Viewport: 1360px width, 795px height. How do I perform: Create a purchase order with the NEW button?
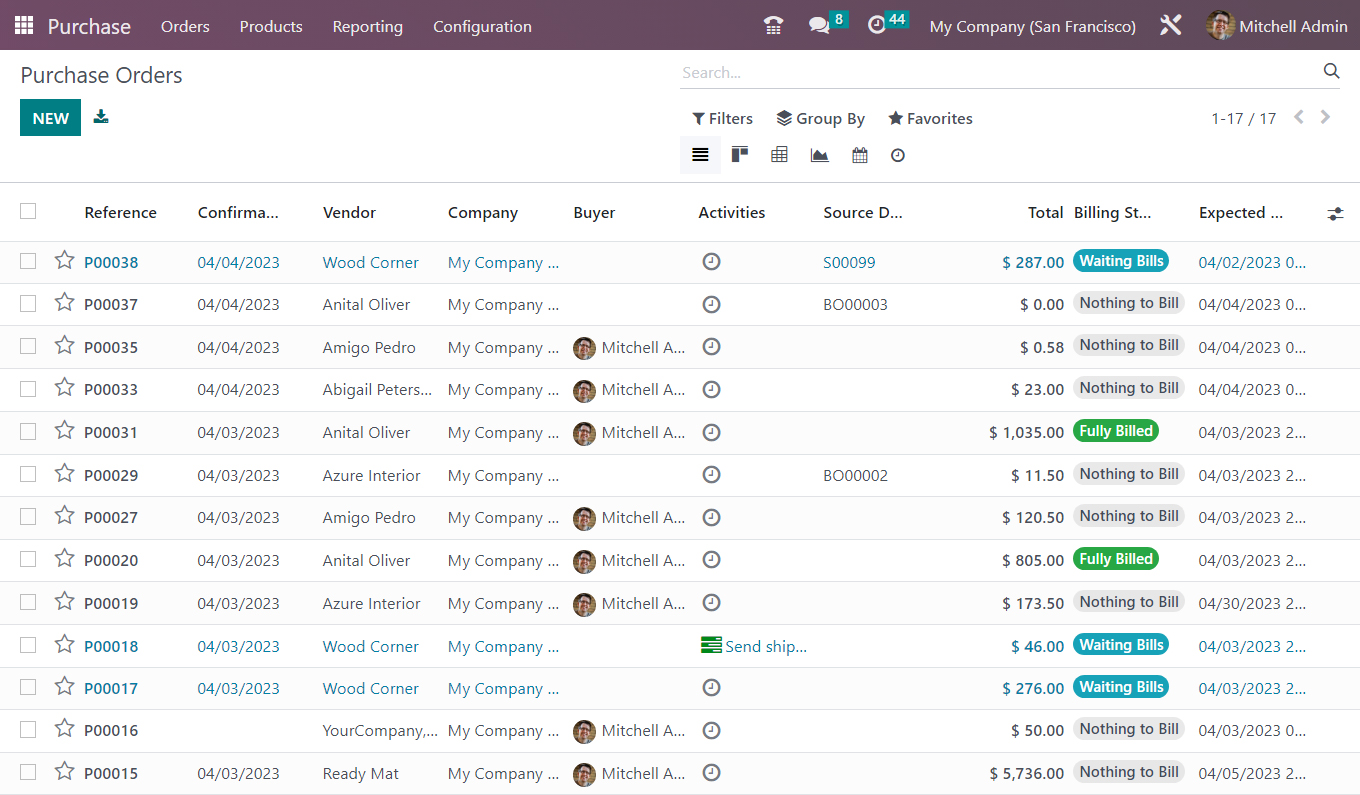[50, 117]
